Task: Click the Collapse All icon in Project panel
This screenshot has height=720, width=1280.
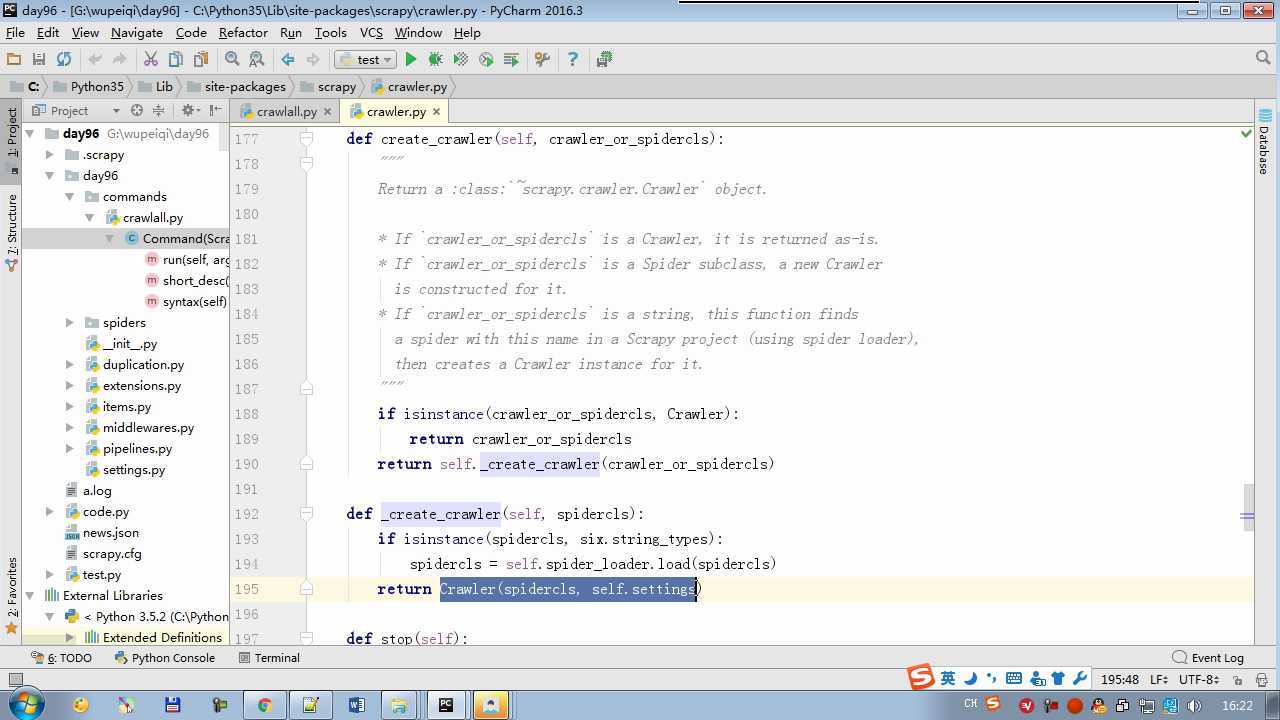Action: tap(160, 111)
